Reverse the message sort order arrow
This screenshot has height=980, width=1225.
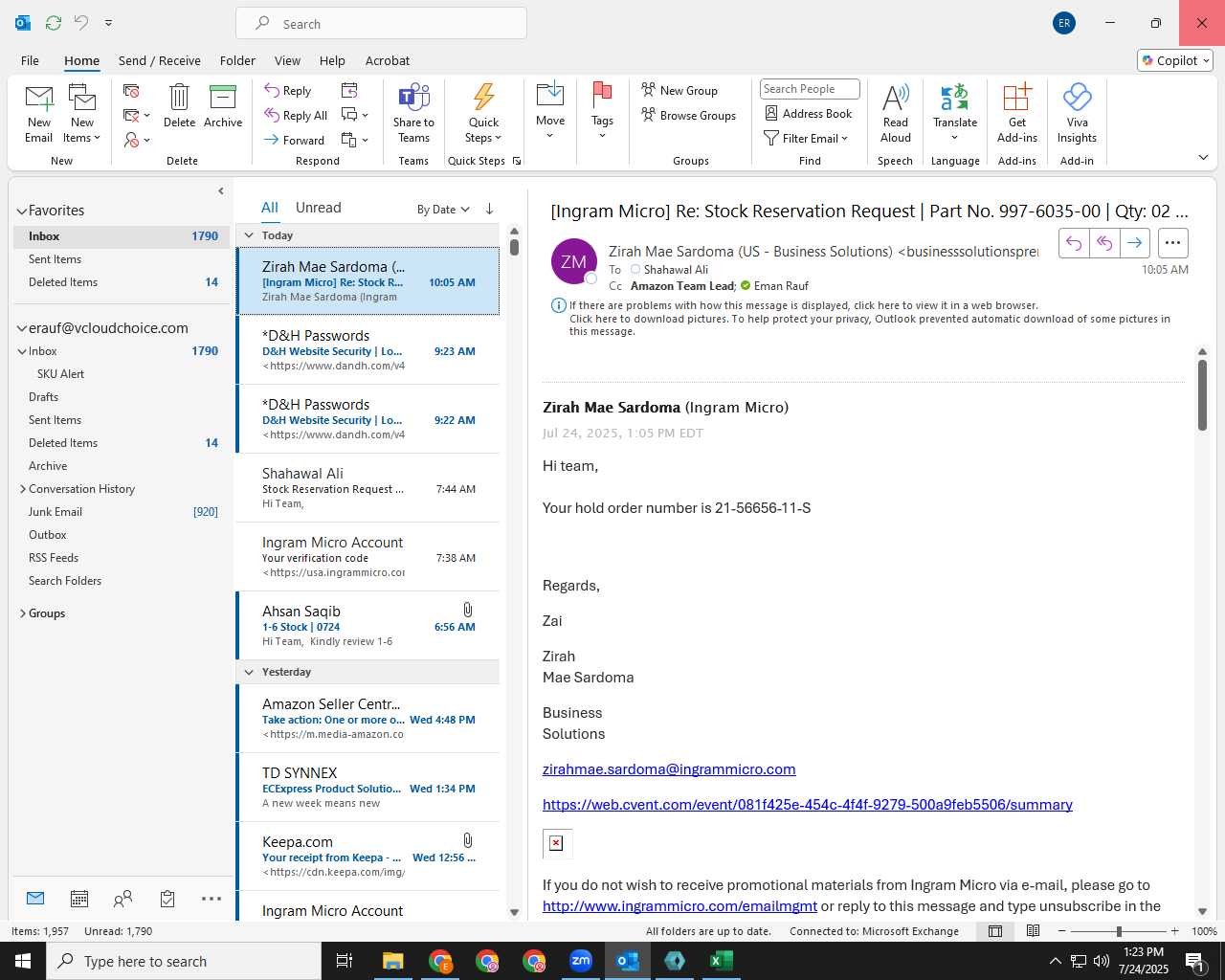[489, 209]
